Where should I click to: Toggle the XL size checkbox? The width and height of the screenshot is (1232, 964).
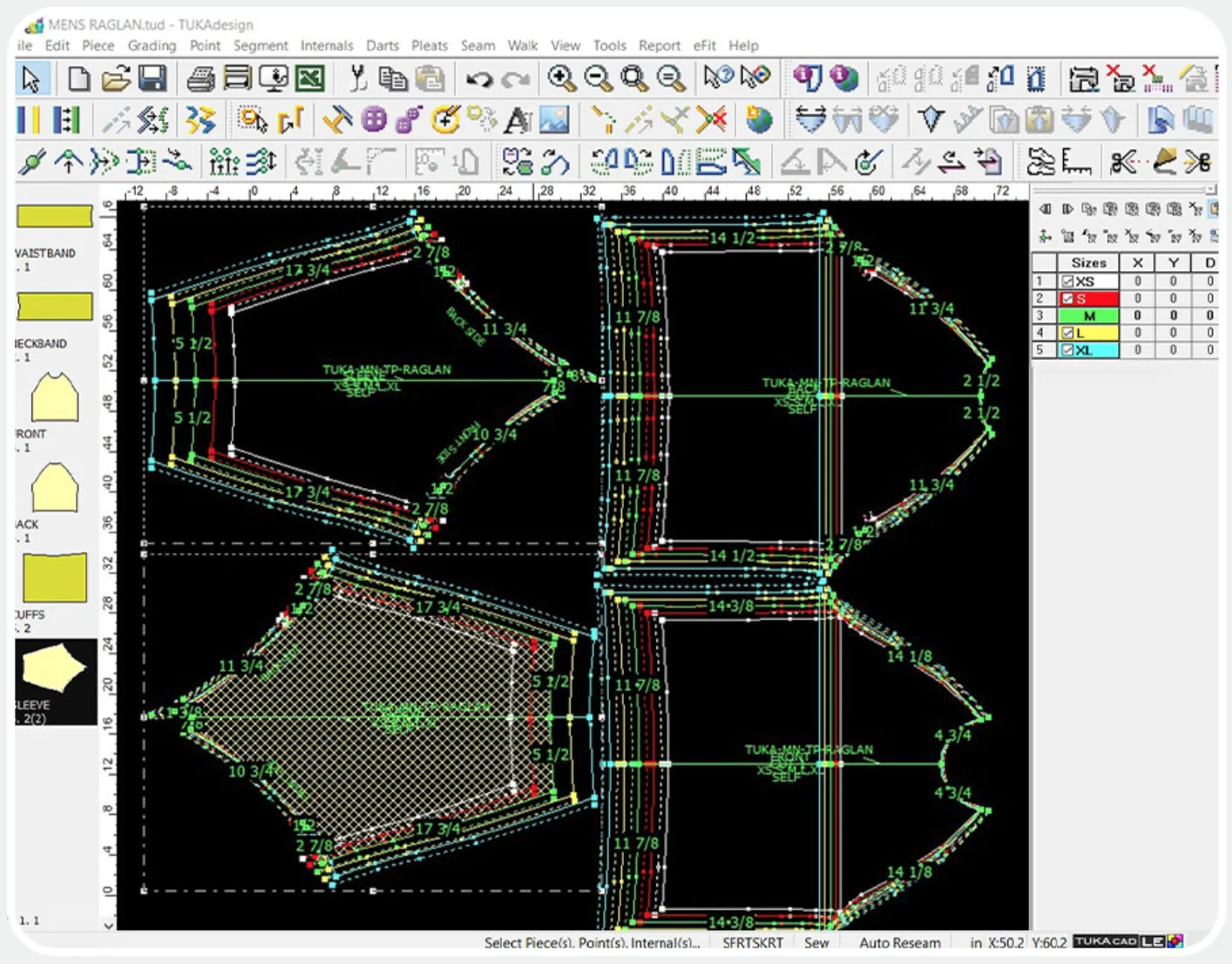coord(1067,350)
